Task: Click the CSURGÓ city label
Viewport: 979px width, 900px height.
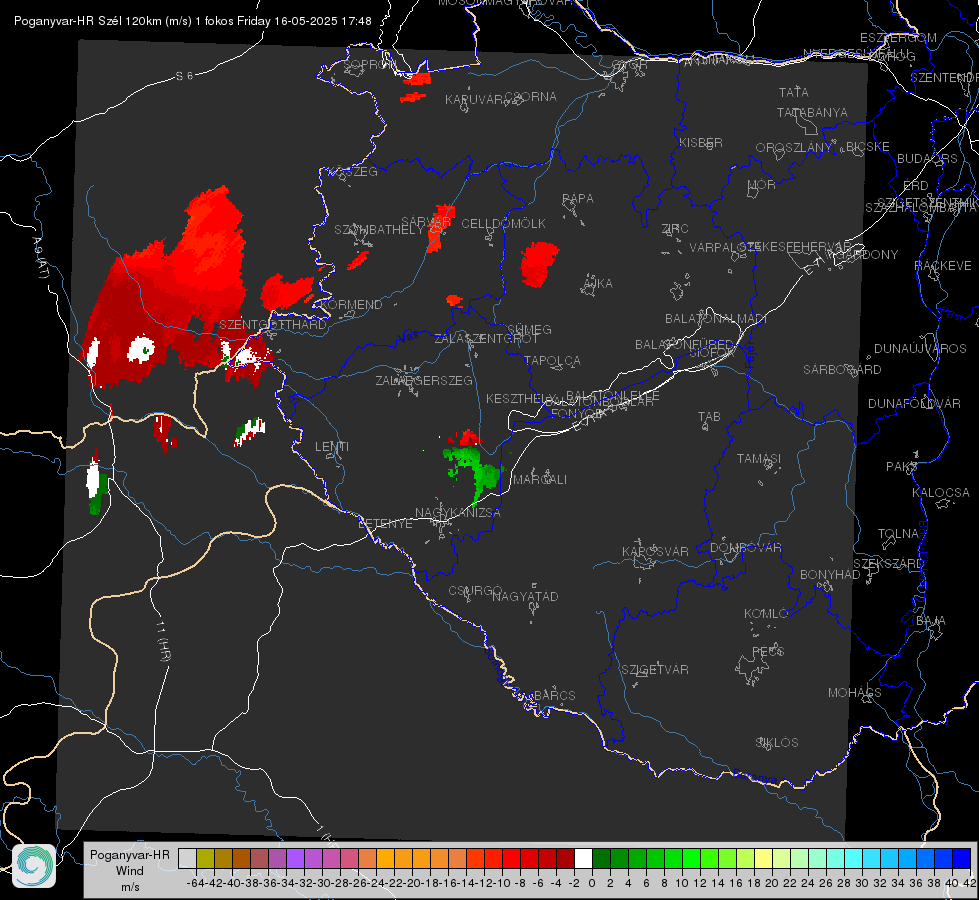Action: click(x=475, y=591)
